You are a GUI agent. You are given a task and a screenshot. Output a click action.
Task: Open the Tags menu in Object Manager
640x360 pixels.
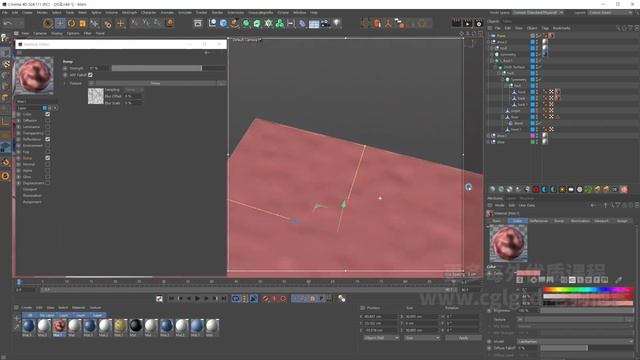coord(545,28)
